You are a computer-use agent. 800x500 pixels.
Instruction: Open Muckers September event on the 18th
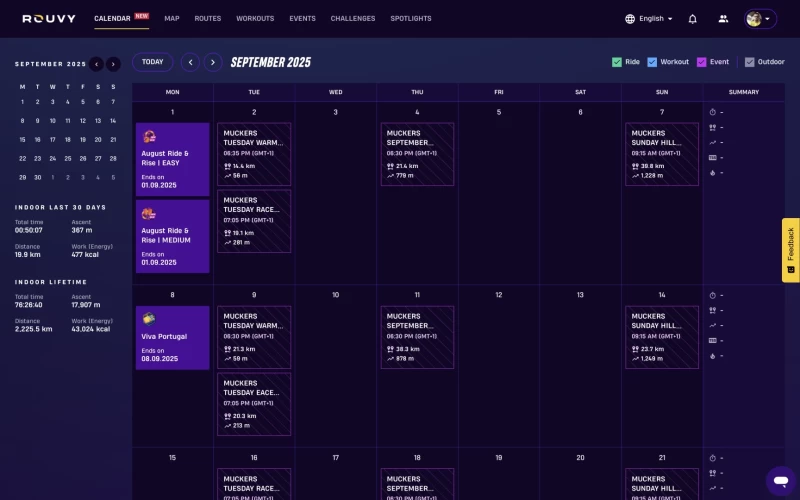(x=417, y=484)
